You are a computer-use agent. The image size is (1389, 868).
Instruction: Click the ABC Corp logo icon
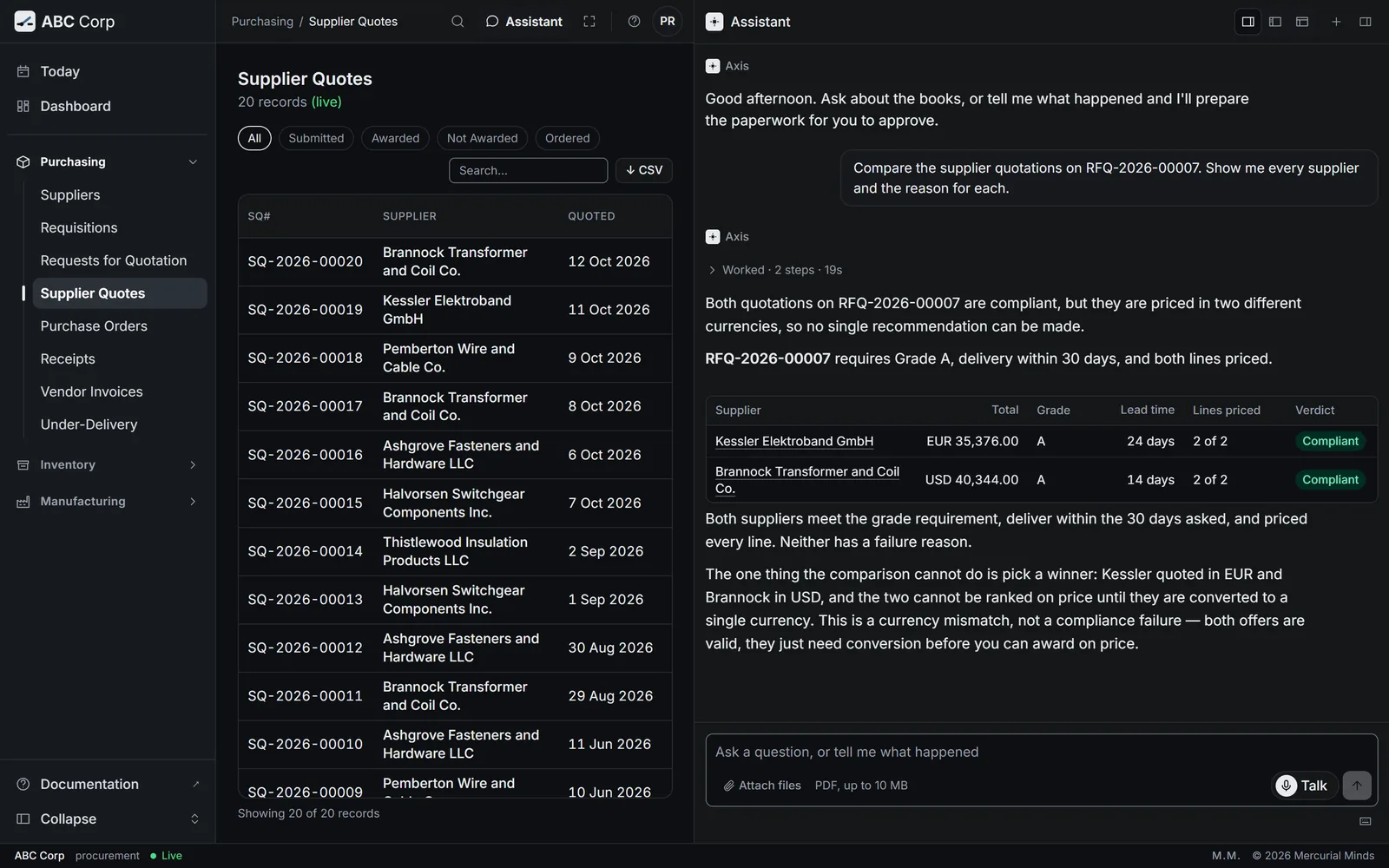click(x=24, y=22)
